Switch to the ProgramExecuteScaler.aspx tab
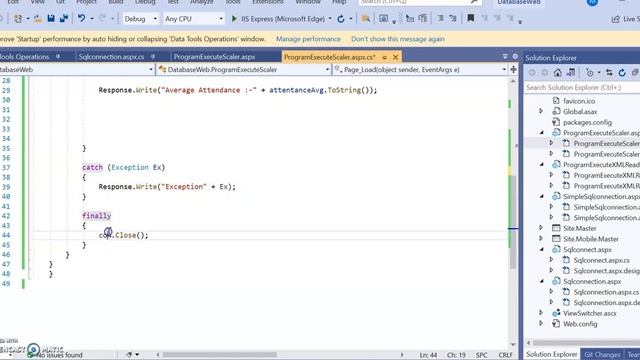This screenshot has width=640, height=360. [x=214, y=57]
